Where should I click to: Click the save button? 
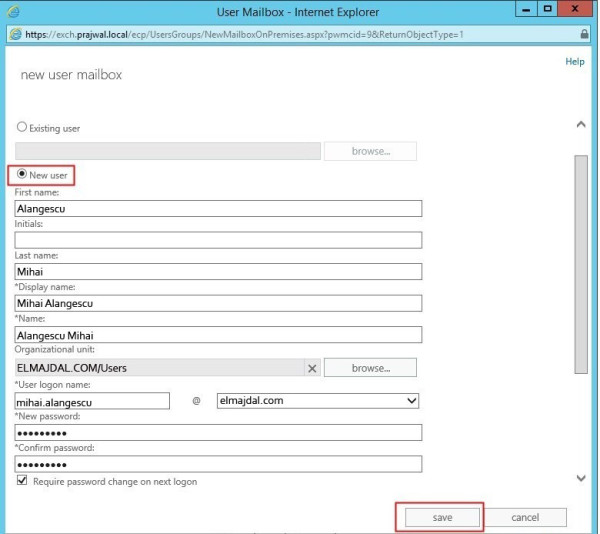(441, 518)
